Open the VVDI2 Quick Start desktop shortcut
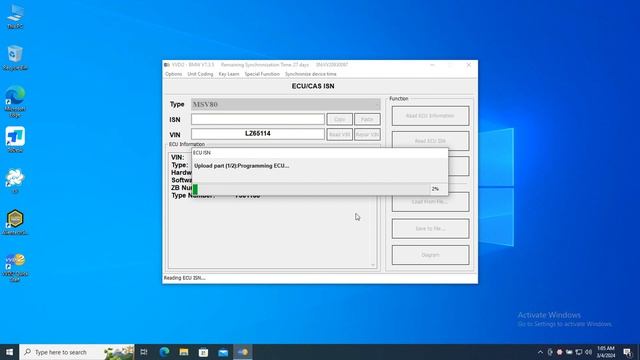The width and height of the screenshot is (640, 360). [15, 267]
